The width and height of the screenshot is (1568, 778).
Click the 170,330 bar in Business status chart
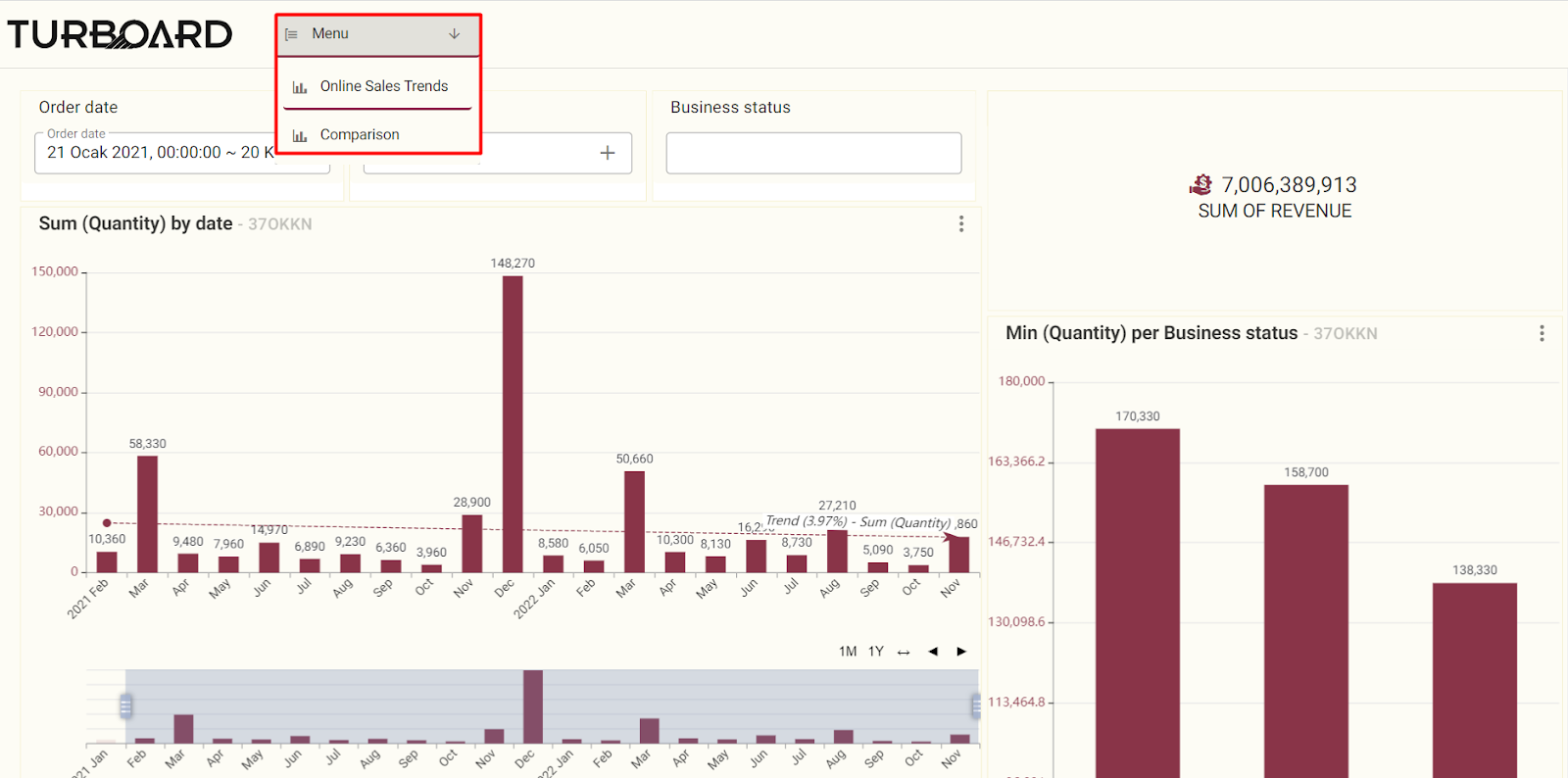(x=1138, y=604)
